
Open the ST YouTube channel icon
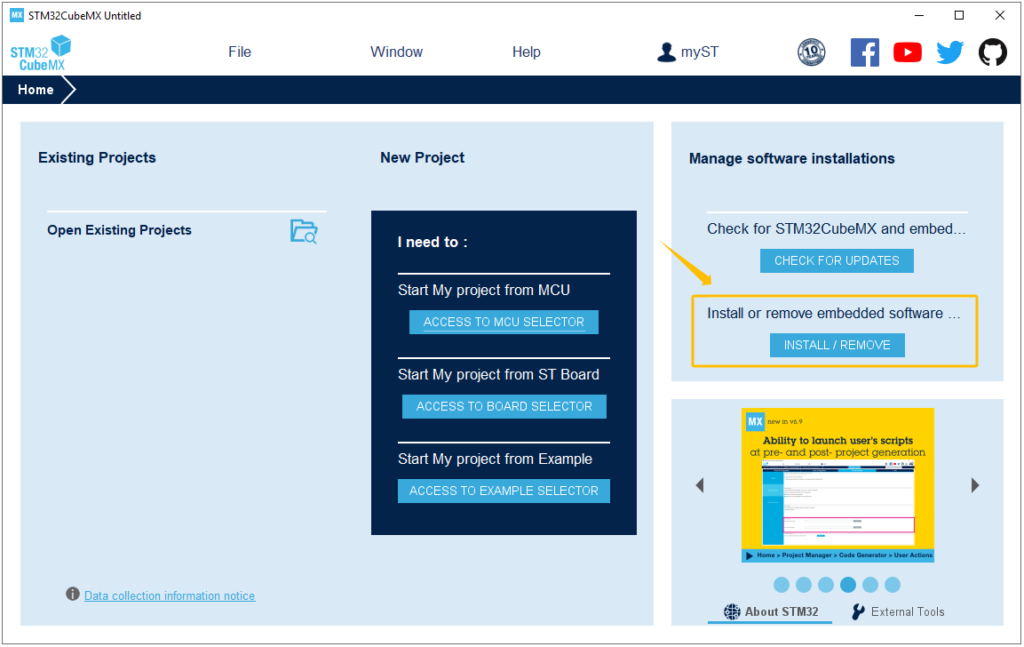click(x=907, y=52)
